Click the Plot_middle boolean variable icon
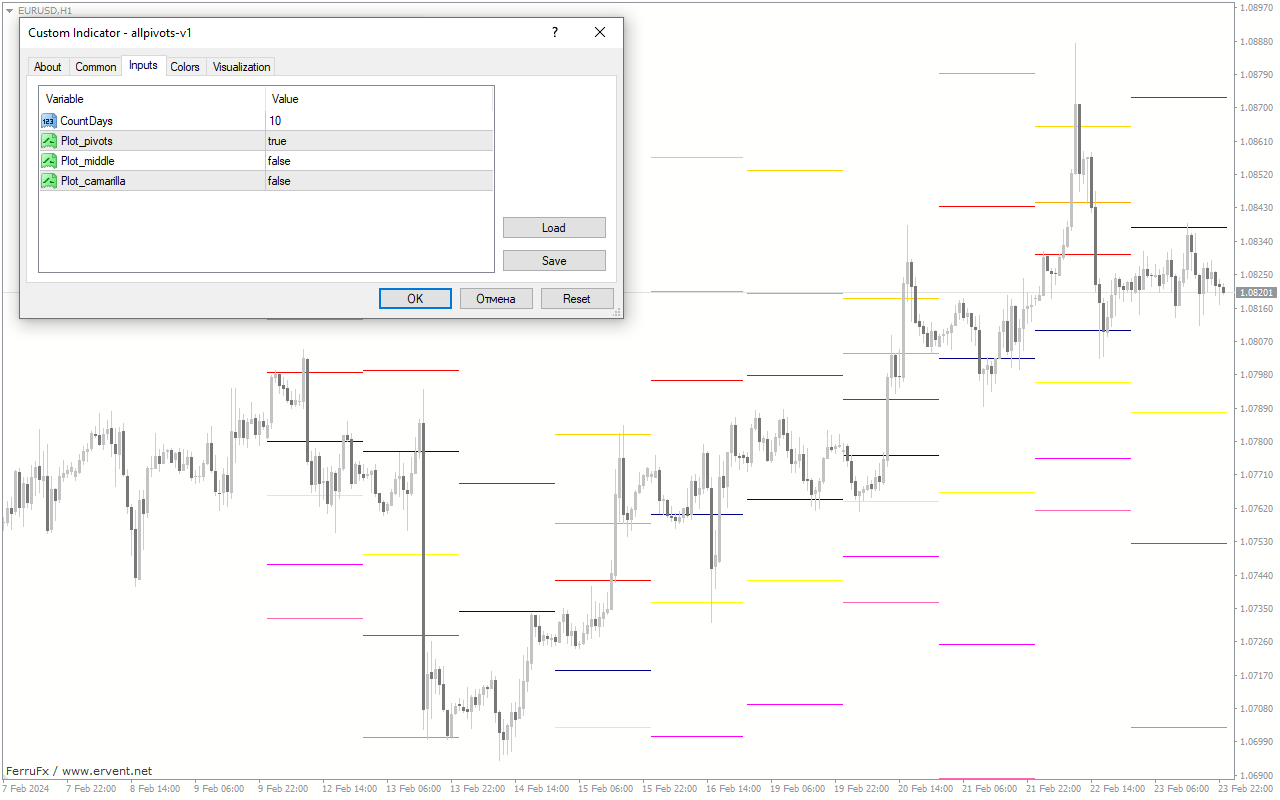The image size is (1280, 800). pos(49,161)
